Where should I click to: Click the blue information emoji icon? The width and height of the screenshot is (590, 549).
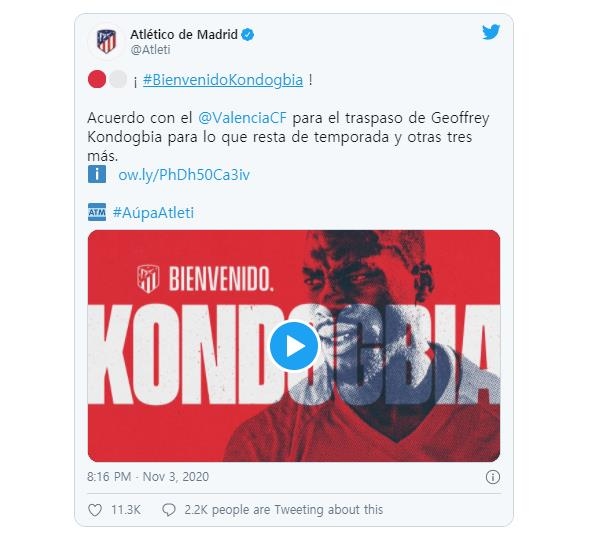97,174
